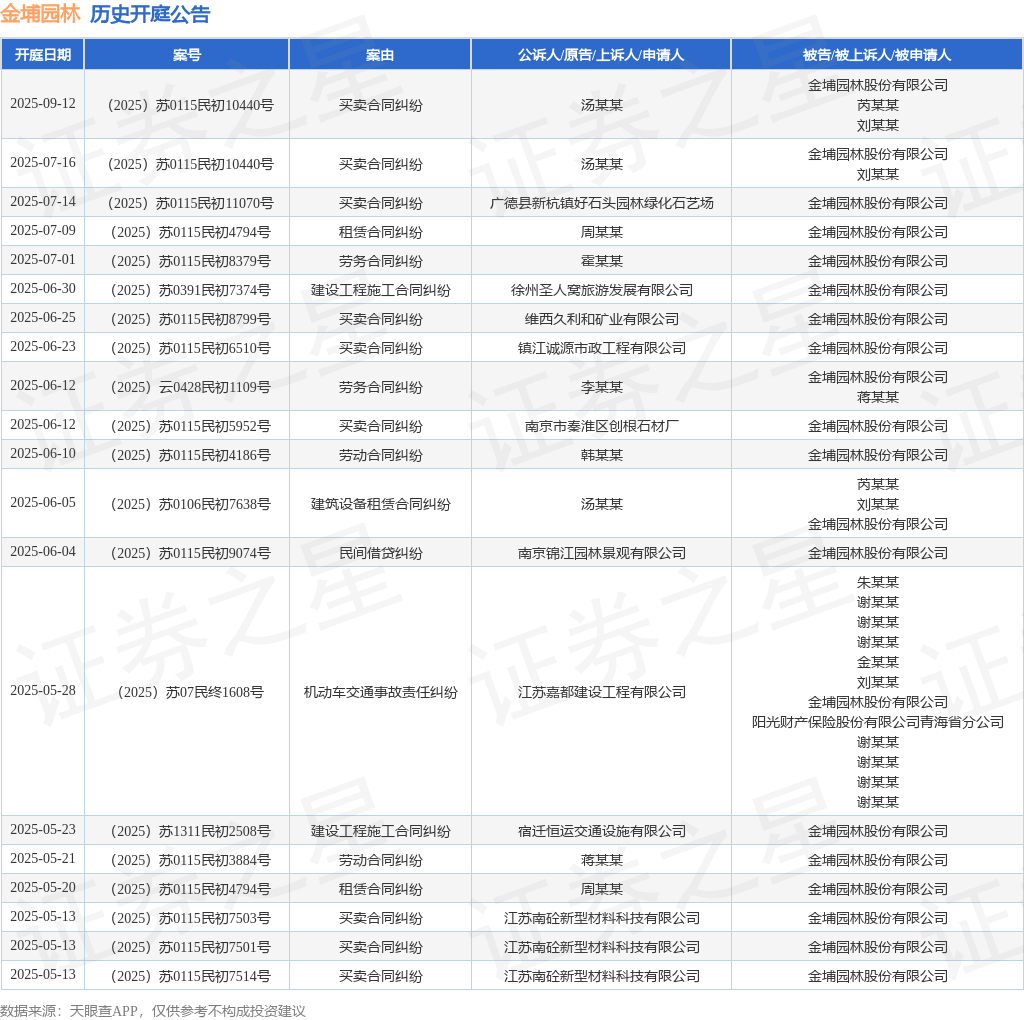The image size is (1024, 1020).
Task: Click plaintiff 广德县新杭镇好石头园林绿化石艺场
Action: pos(601,203)
